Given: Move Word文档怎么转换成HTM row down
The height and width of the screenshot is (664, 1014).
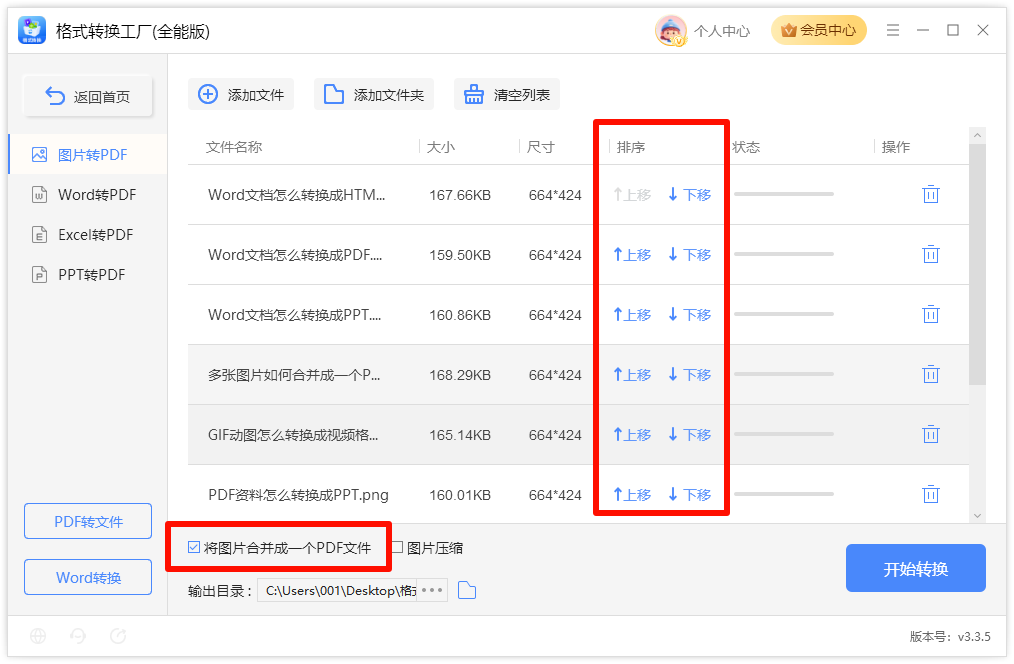Looking at the screenshot, I should click(x=689, y=195).
